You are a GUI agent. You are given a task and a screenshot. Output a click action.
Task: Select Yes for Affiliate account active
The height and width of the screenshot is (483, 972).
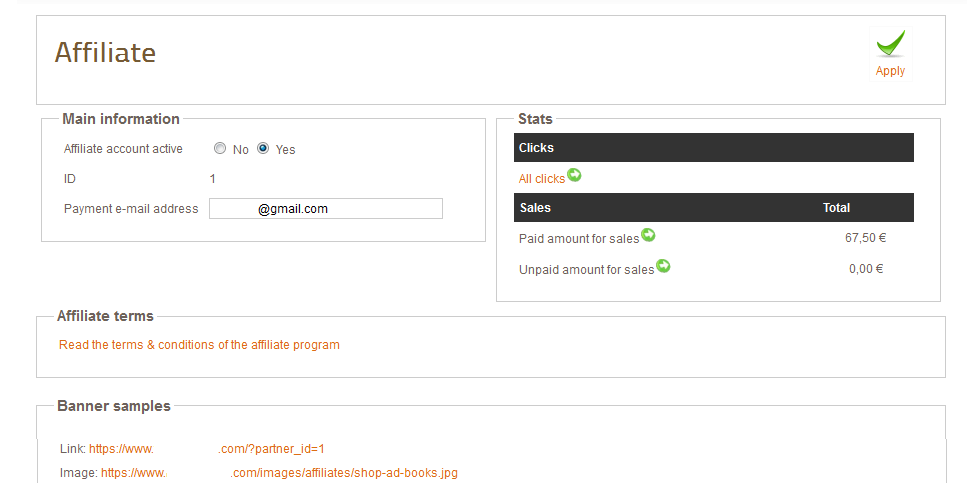pos(264,149)
